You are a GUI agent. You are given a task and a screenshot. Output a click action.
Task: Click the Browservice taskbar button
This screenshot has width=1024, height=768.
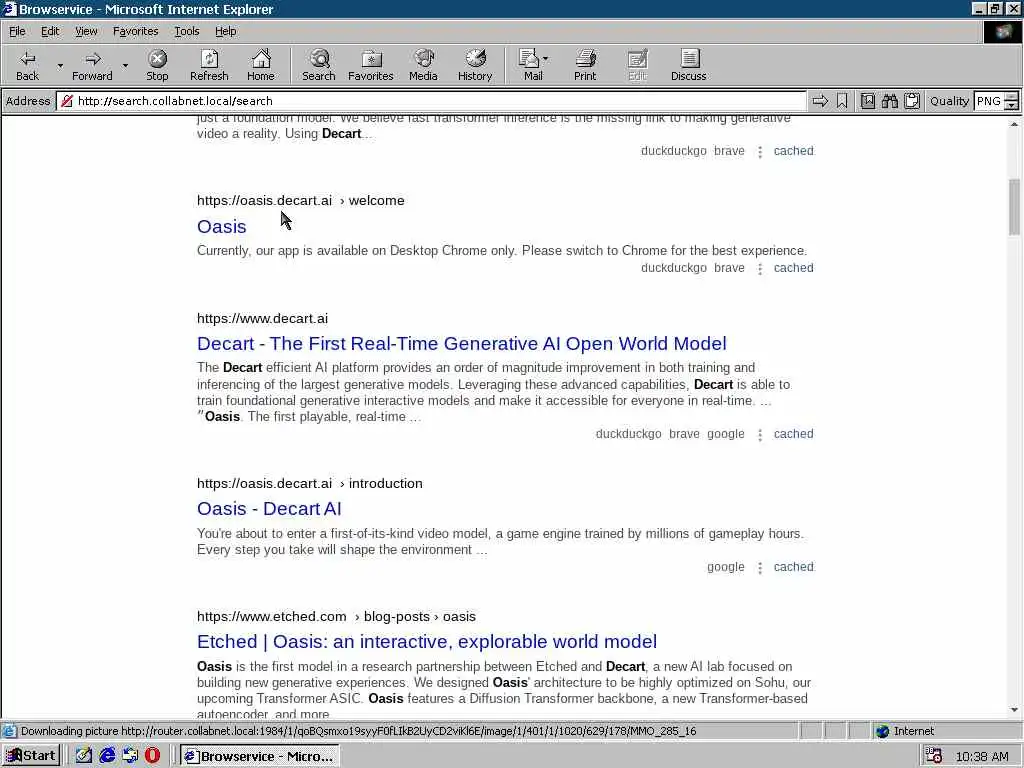click(260, 756)
